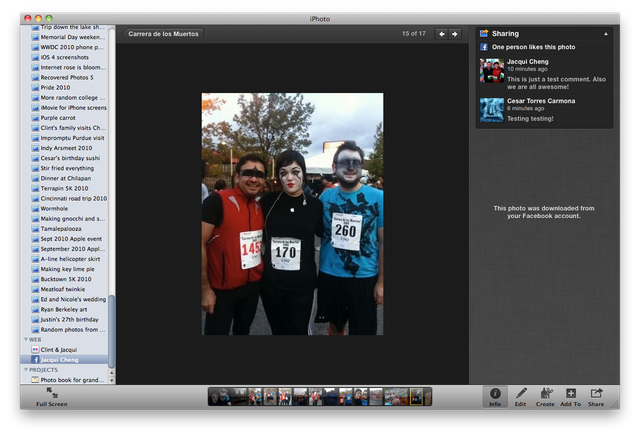640x437 pixels.
Task: Select Cincinnati road trip 2010 event
Action: 64,198
